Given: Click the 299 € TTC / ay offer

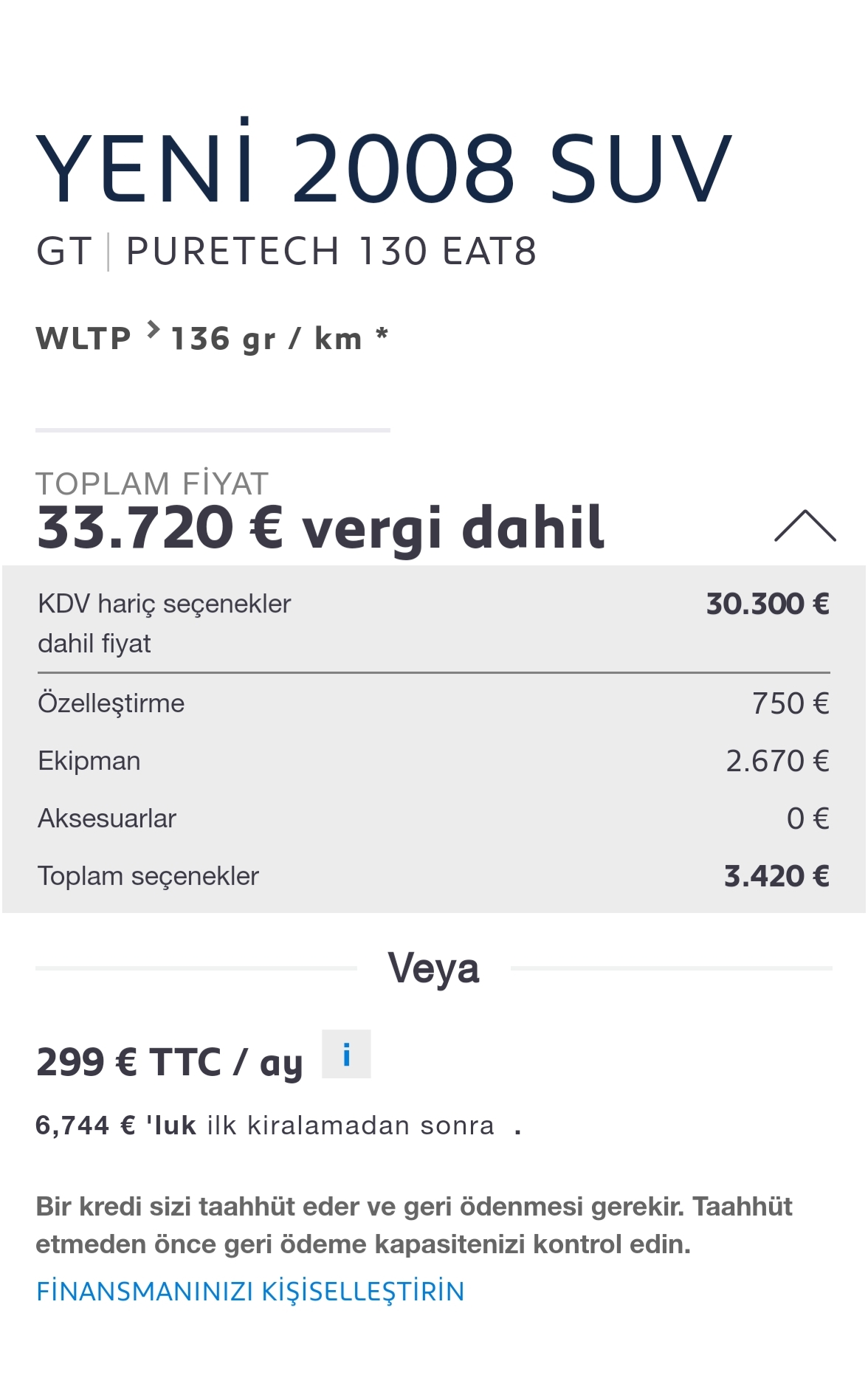Looking at the screenshot, I should (x=170, y=1063).
